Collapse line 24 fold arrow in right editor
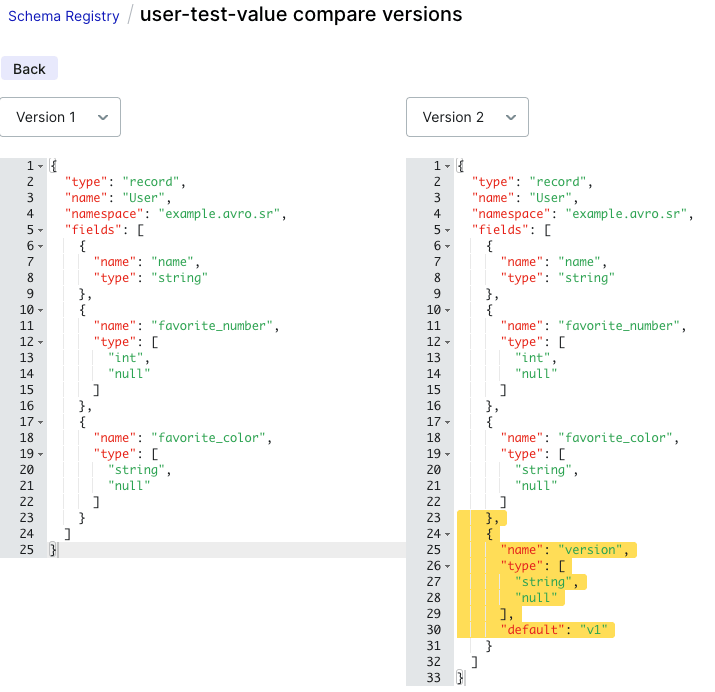 (x=447, y=534)
